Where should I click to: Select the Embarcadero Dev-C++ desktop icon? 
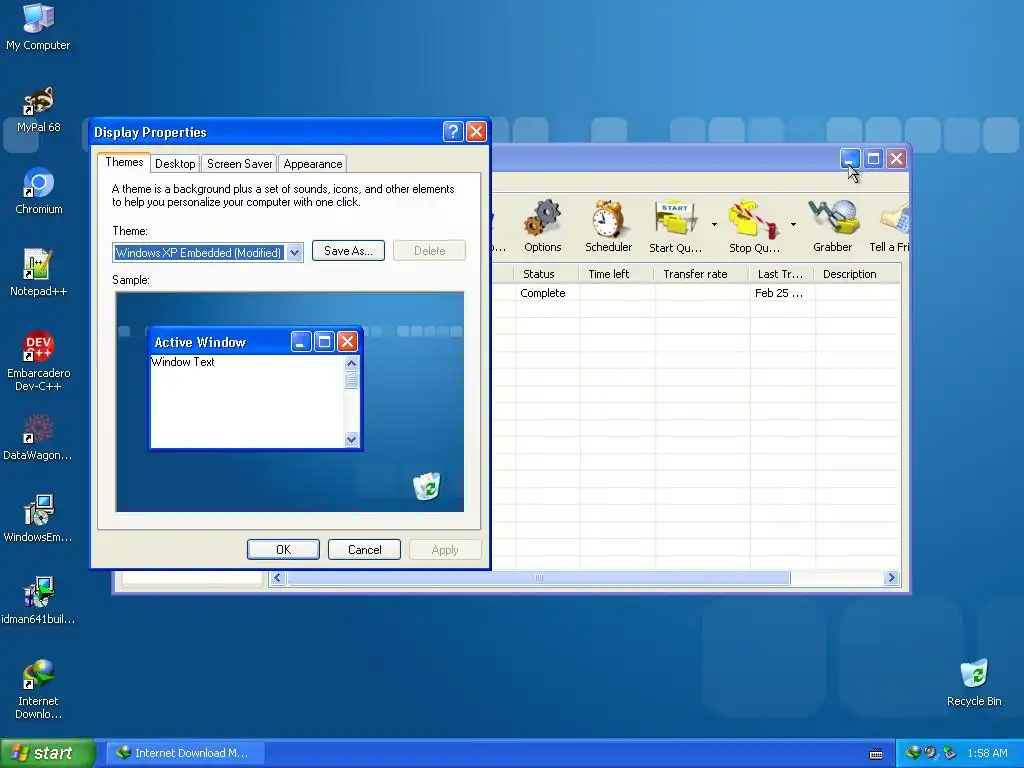tap(39, 361)
